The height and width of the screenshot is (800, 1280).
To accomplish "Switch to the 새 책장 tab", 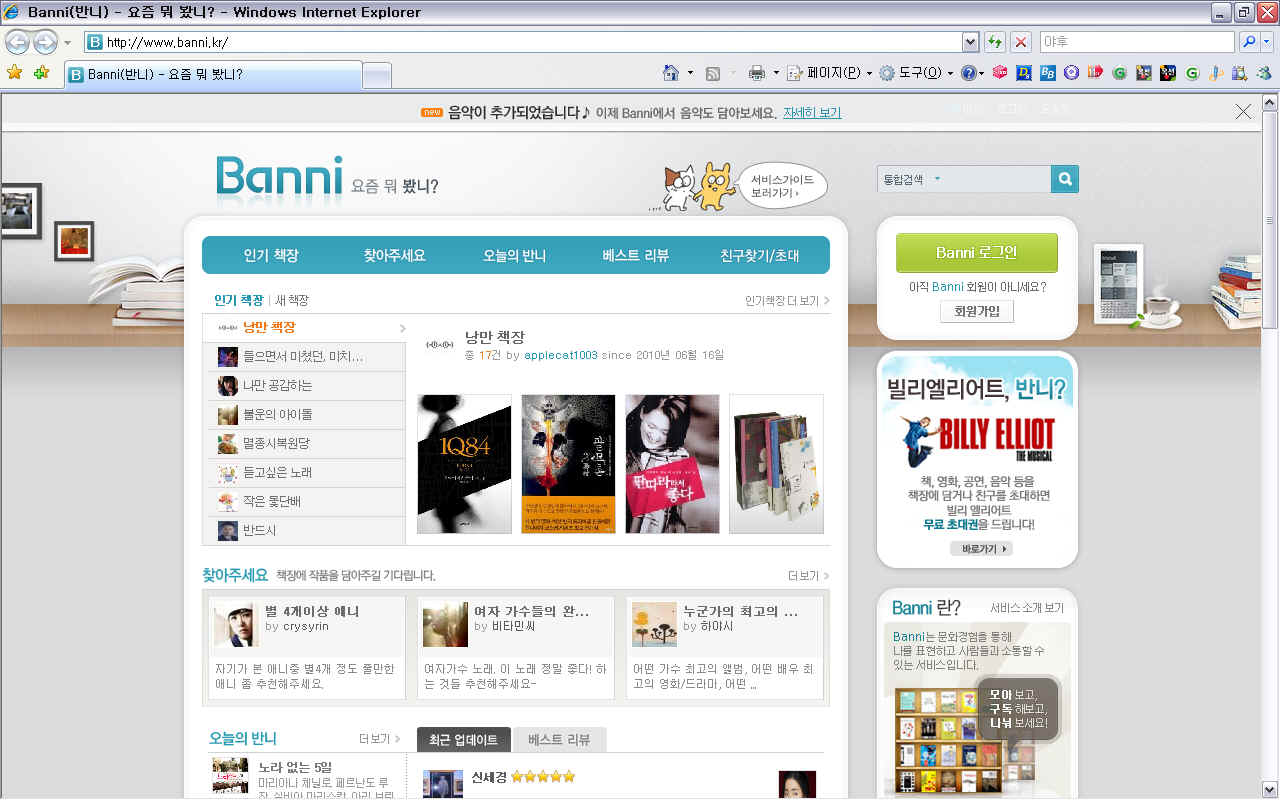I will tap(292, 300).
